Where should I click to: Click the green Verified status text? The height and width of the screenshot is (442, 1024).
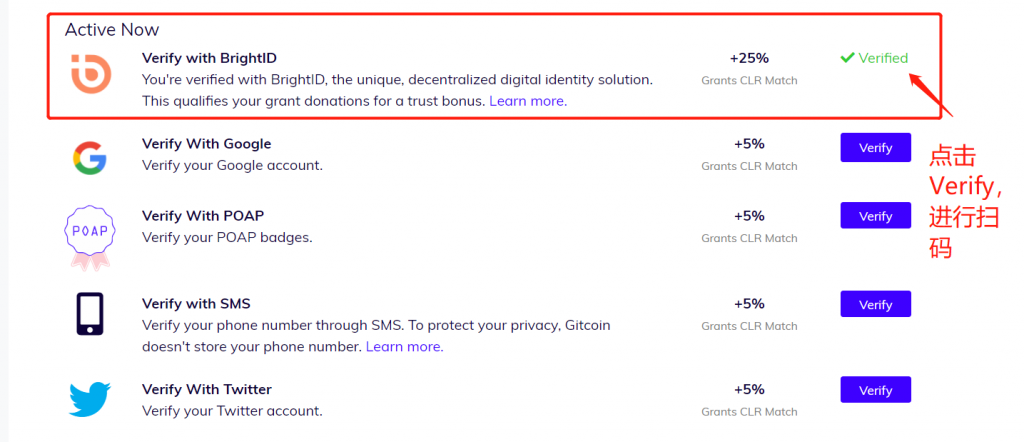click(883, 58)
